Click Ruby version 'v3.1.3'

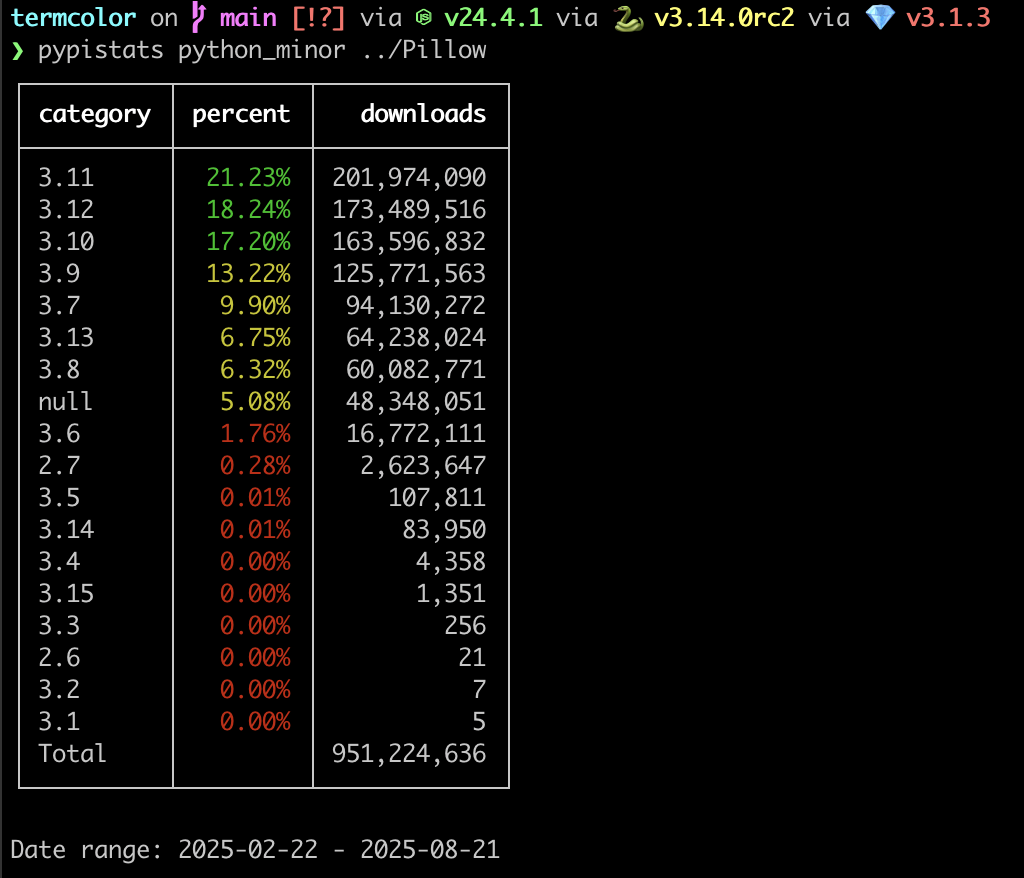click(x=948, y=18)
